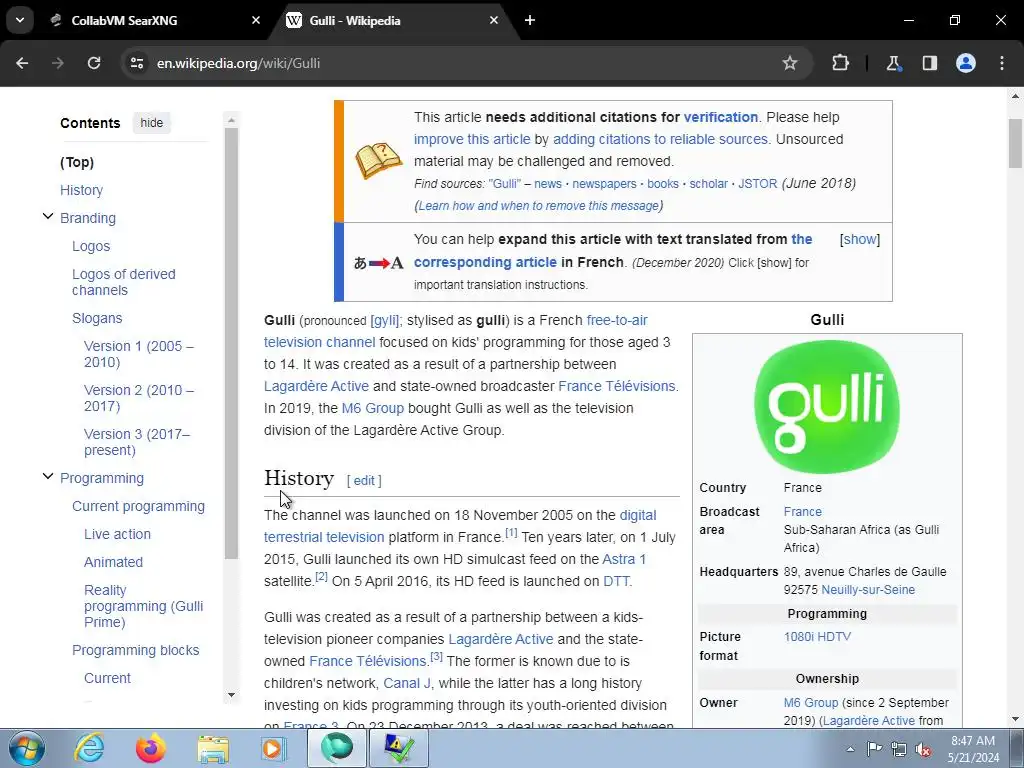
Task: Open Neuilly-sur-Seine link in infobox
Action: point(868,590)
